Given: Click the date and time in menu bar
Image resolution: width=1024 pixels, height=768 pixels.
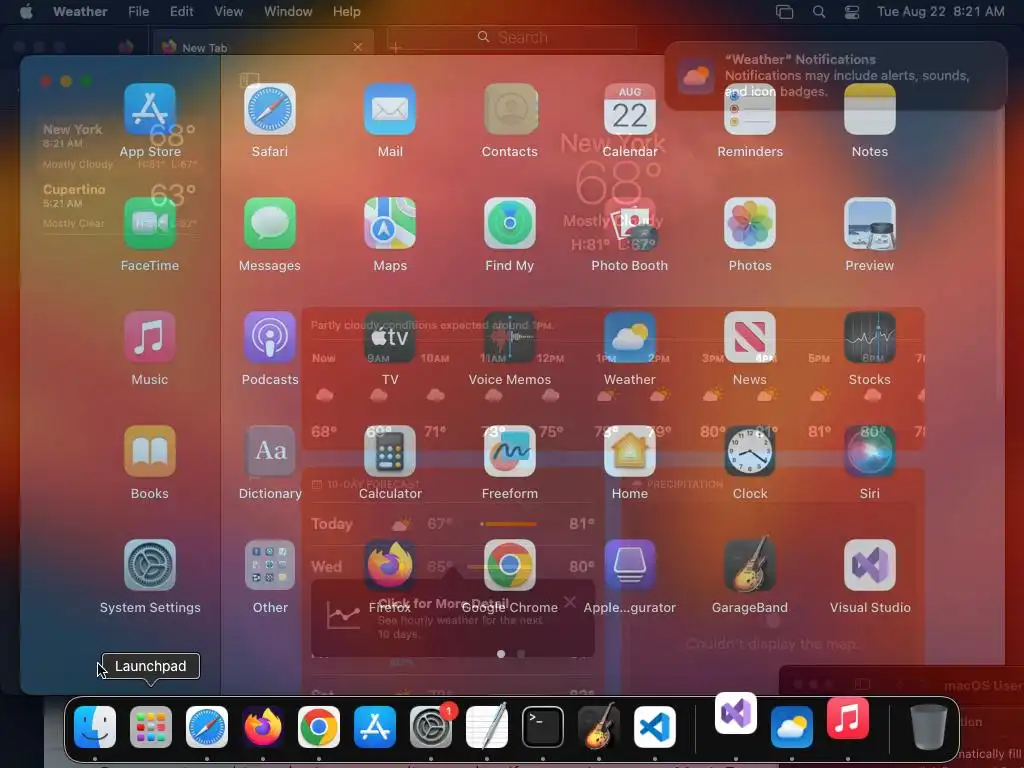Looking at the screenshot, I should 940,12.
